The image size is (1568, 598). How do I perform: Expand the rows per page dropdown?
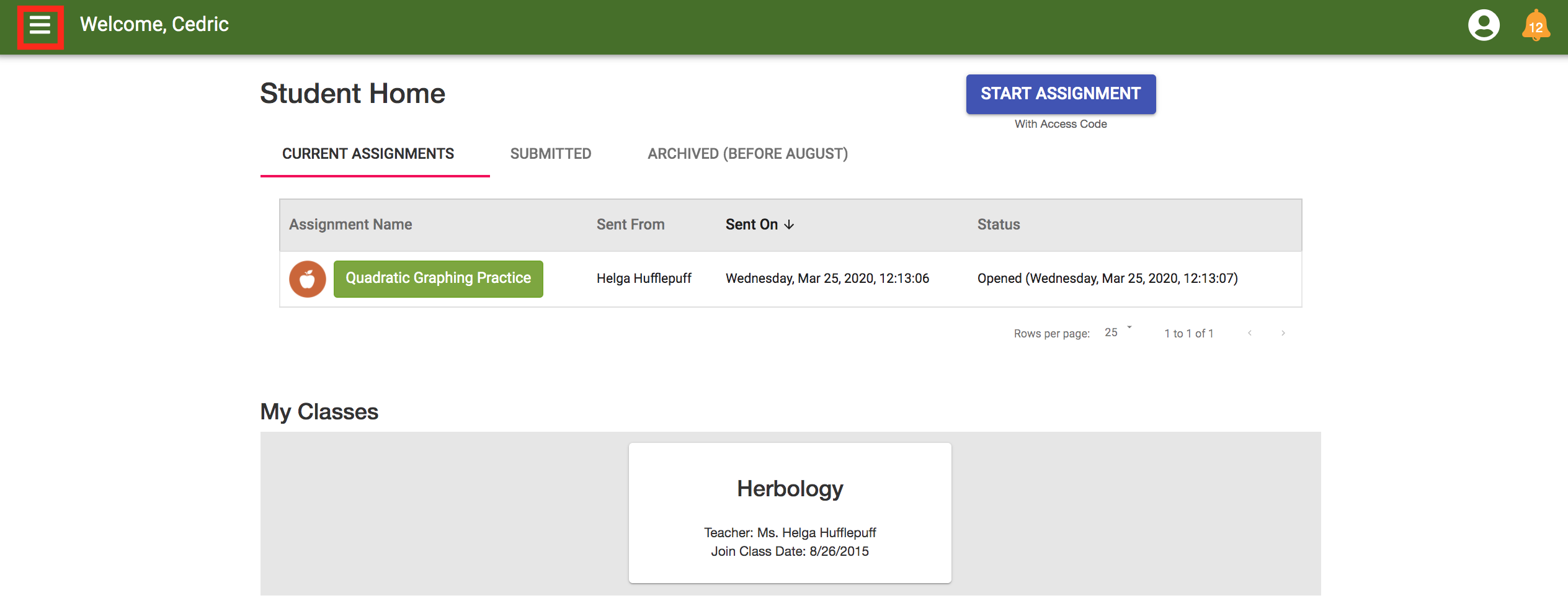tap(1118, 332)
